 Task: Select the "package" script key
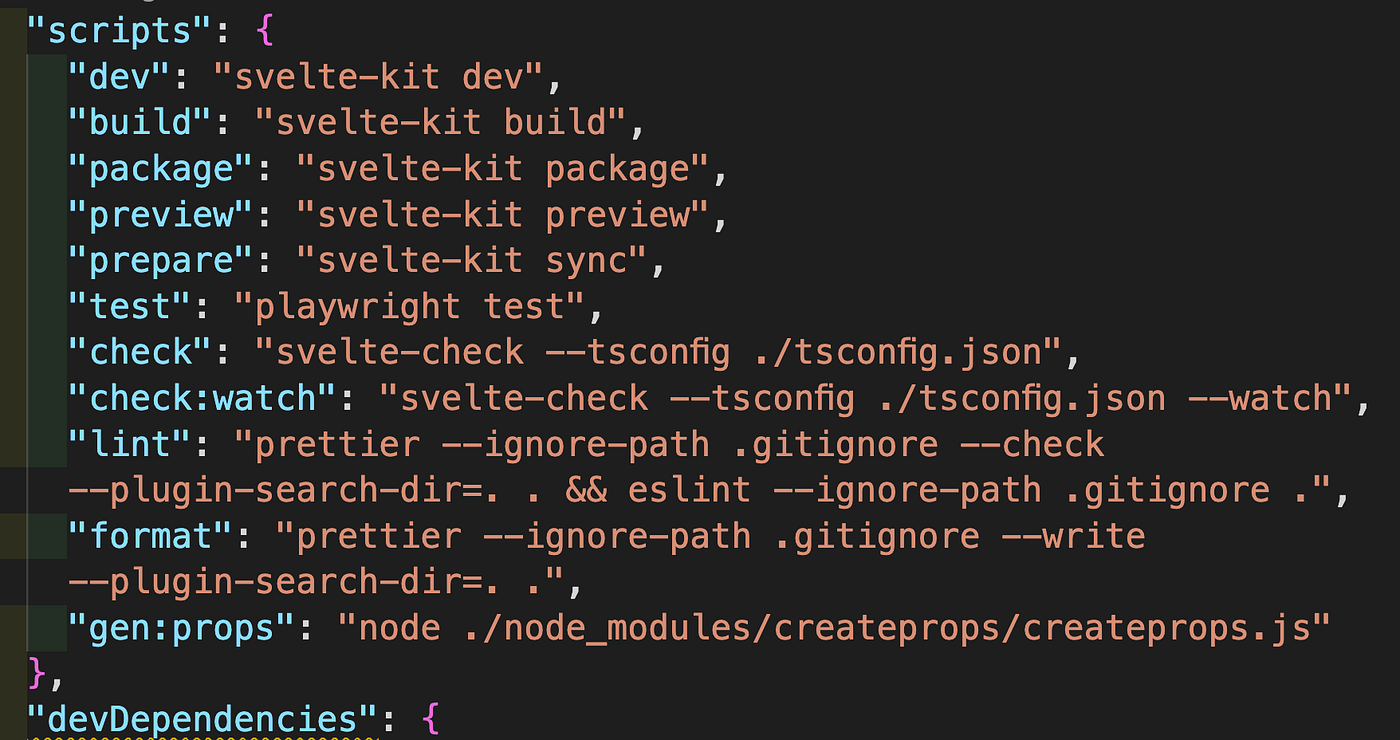tap(162, 169)
